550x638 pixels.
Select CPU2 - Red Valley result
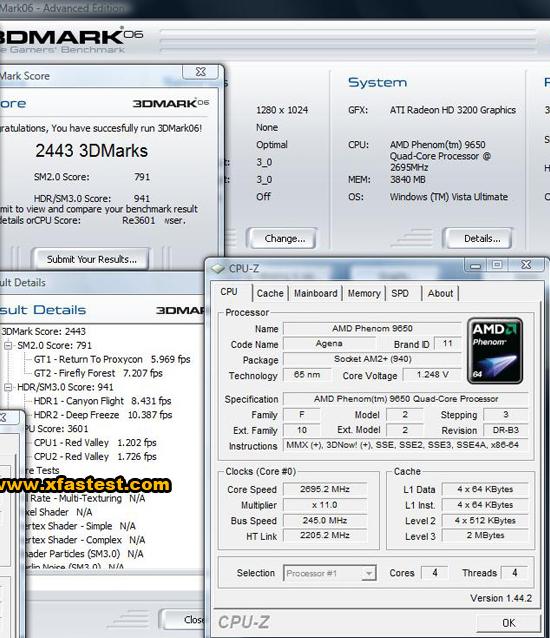click(x=95, y=457)
